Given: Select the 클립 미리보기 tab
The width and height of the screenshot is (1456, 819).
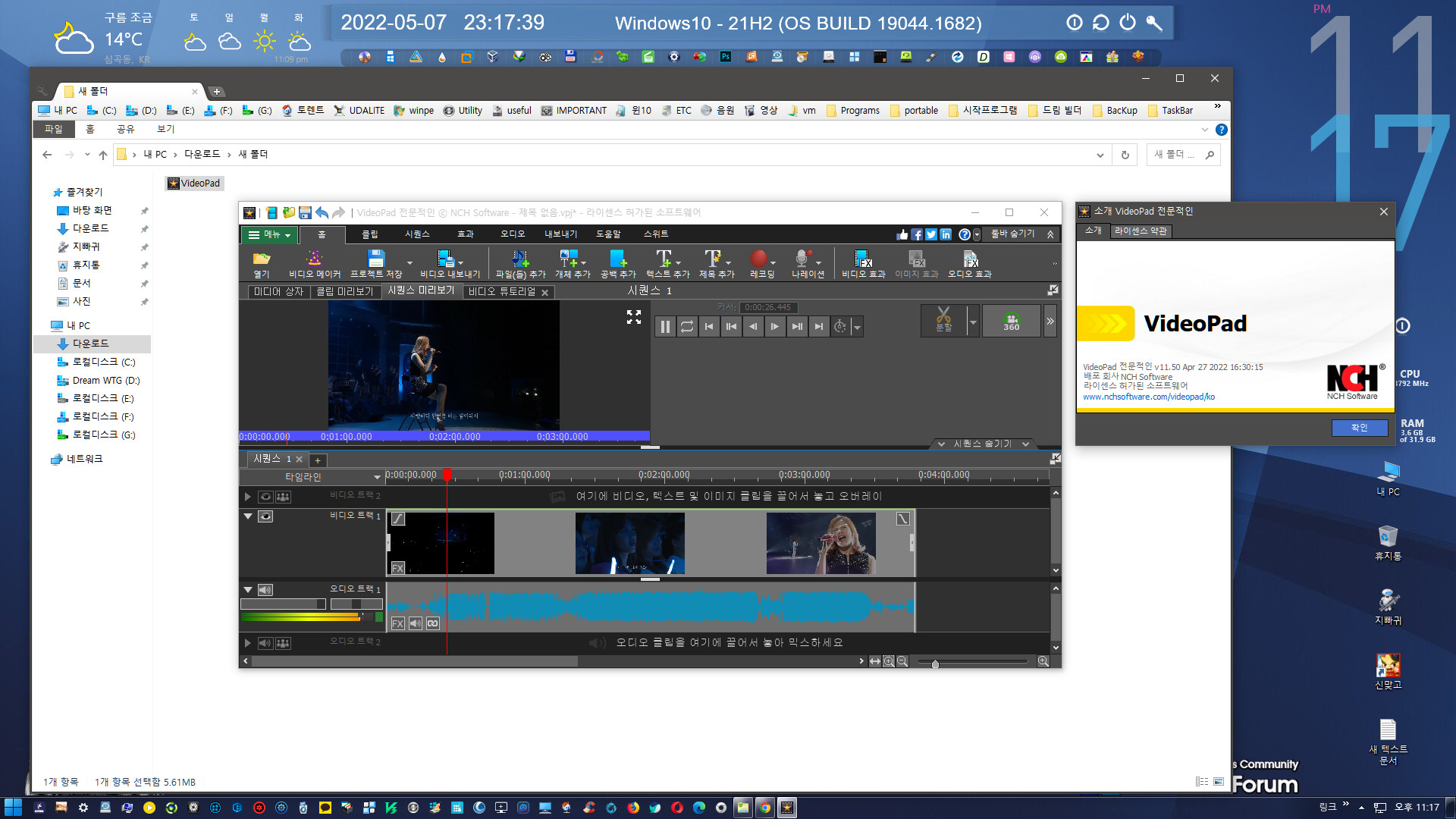Looking at the screenshot, I should [345, 291].
